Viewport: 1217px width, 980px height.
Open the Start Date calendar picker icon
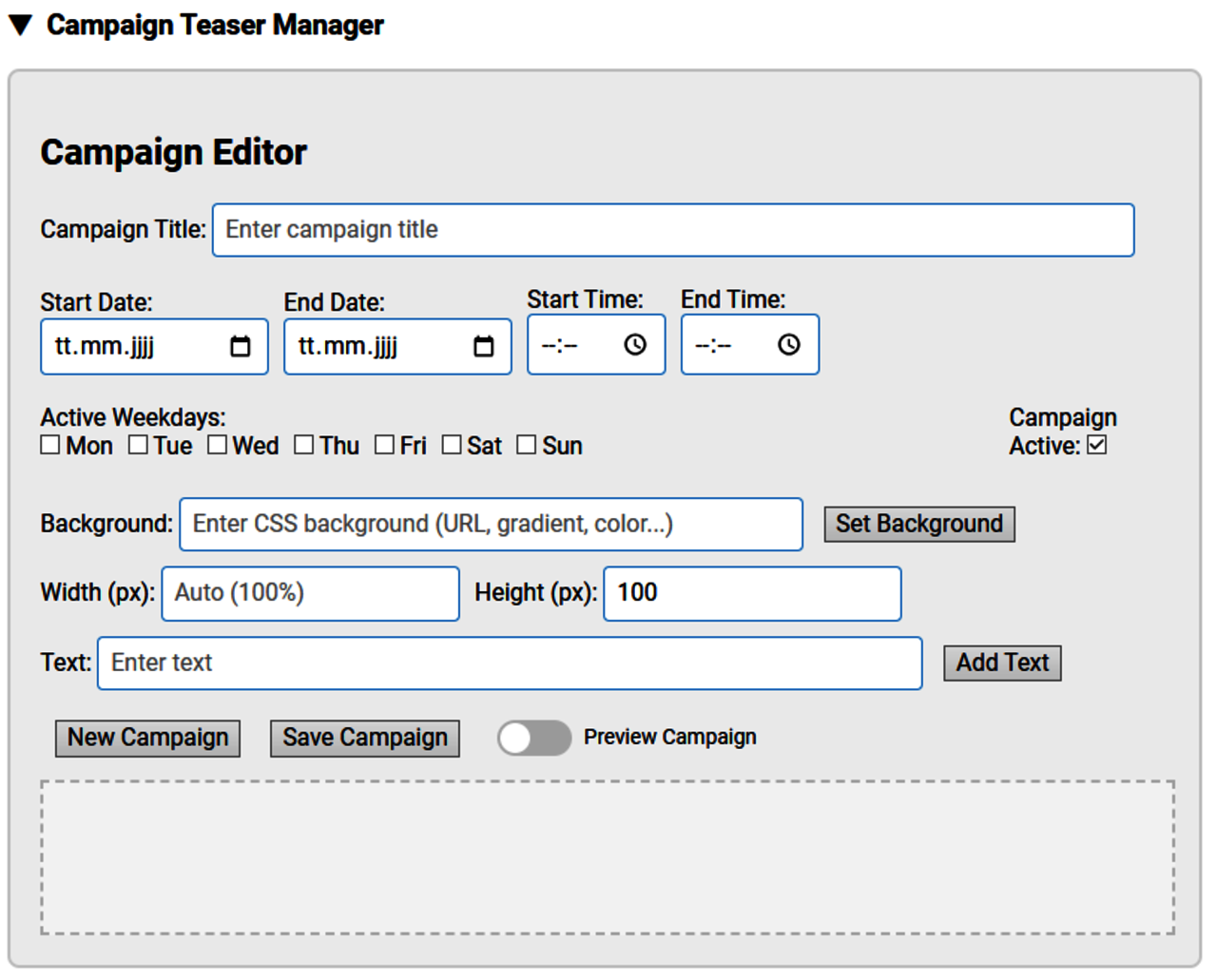[241, 347]
